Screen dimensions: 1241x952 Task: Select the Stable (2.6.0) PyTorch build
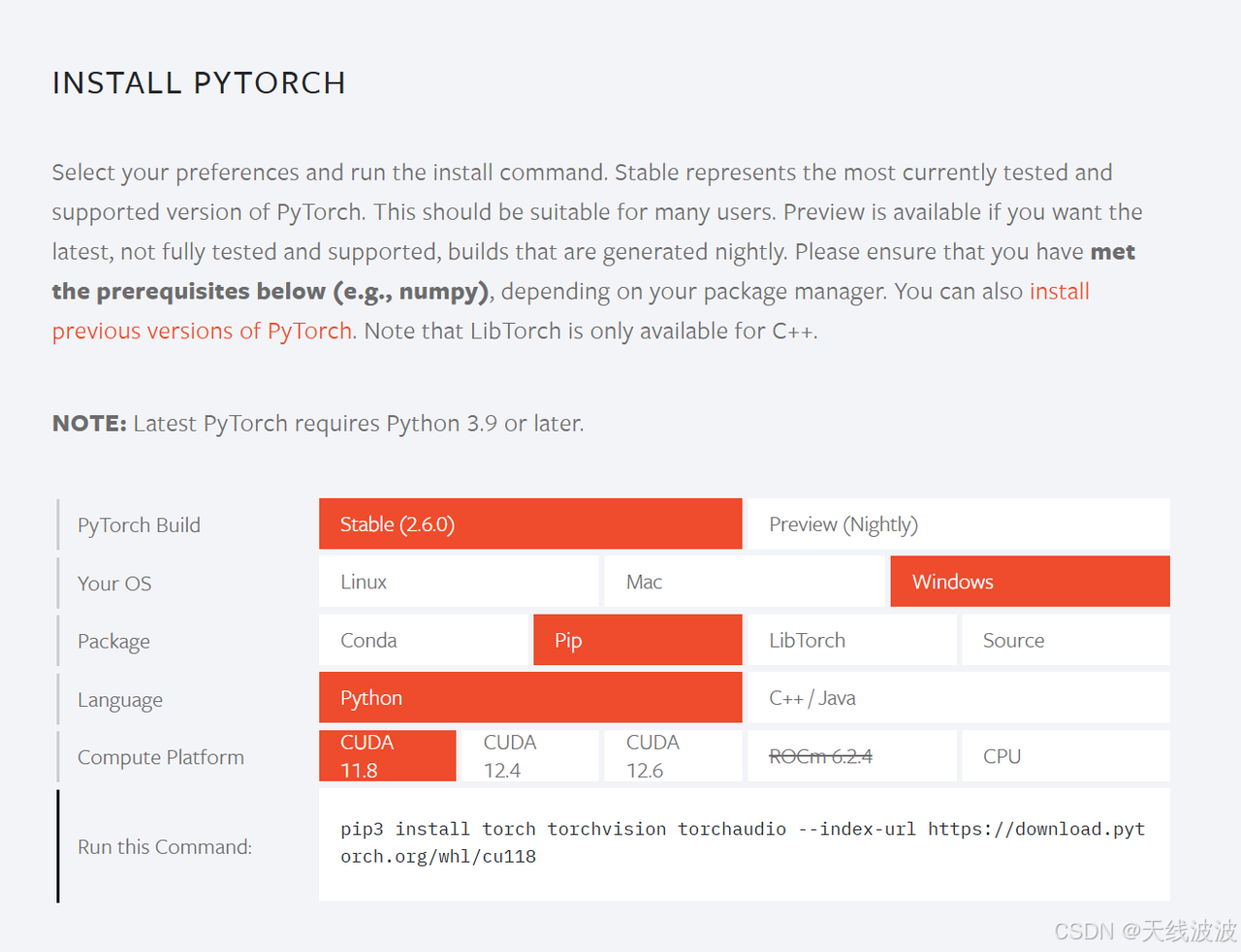[x=529, y=524]
